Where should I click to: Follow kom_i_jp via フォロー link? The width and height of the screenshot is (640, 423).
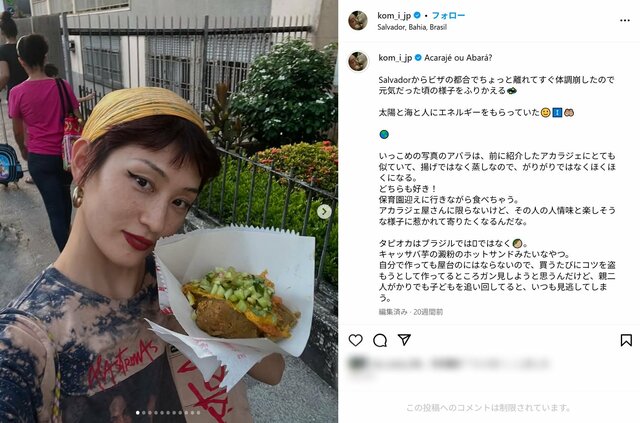(x=448, y=16)
